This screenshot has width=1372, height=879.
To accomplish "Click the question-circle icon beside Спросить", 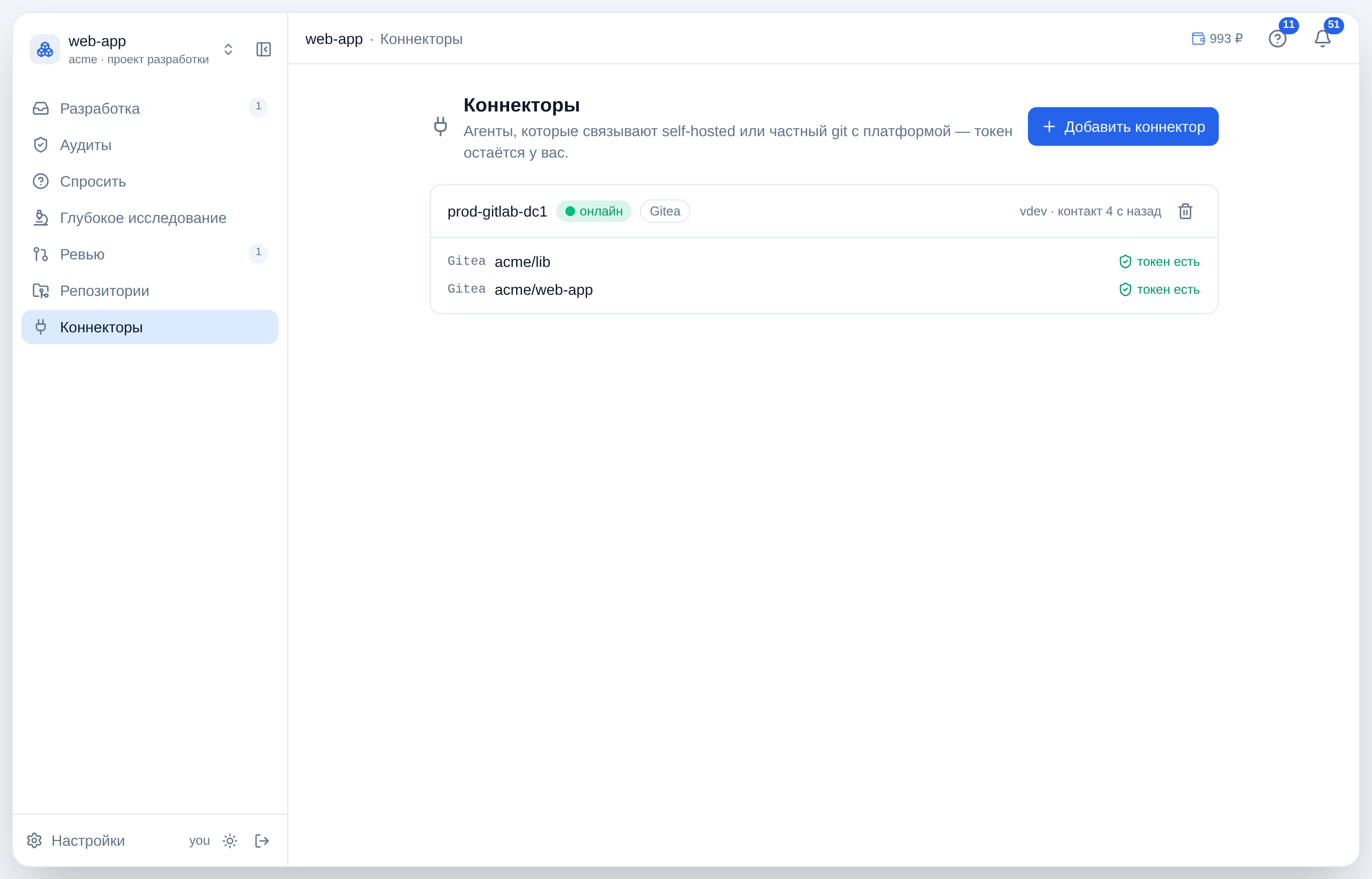I will pos(41,182).
